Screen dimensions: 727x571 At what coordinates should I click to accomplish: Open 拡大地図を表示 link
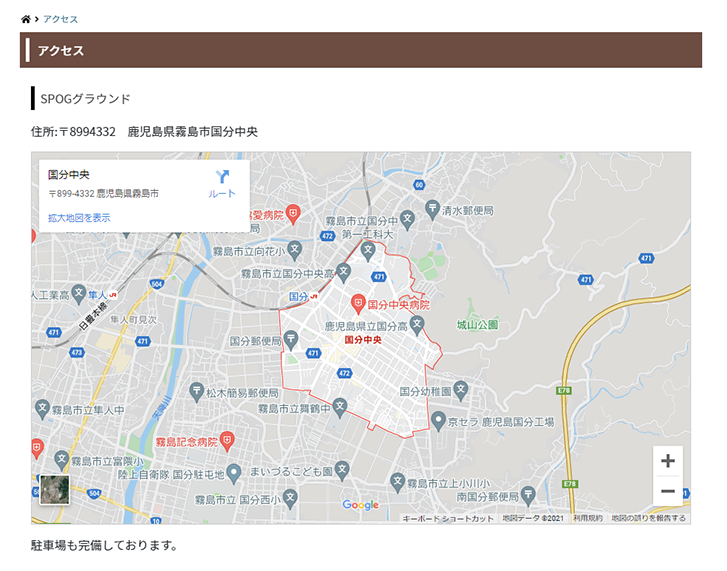(x=79, y=218)
